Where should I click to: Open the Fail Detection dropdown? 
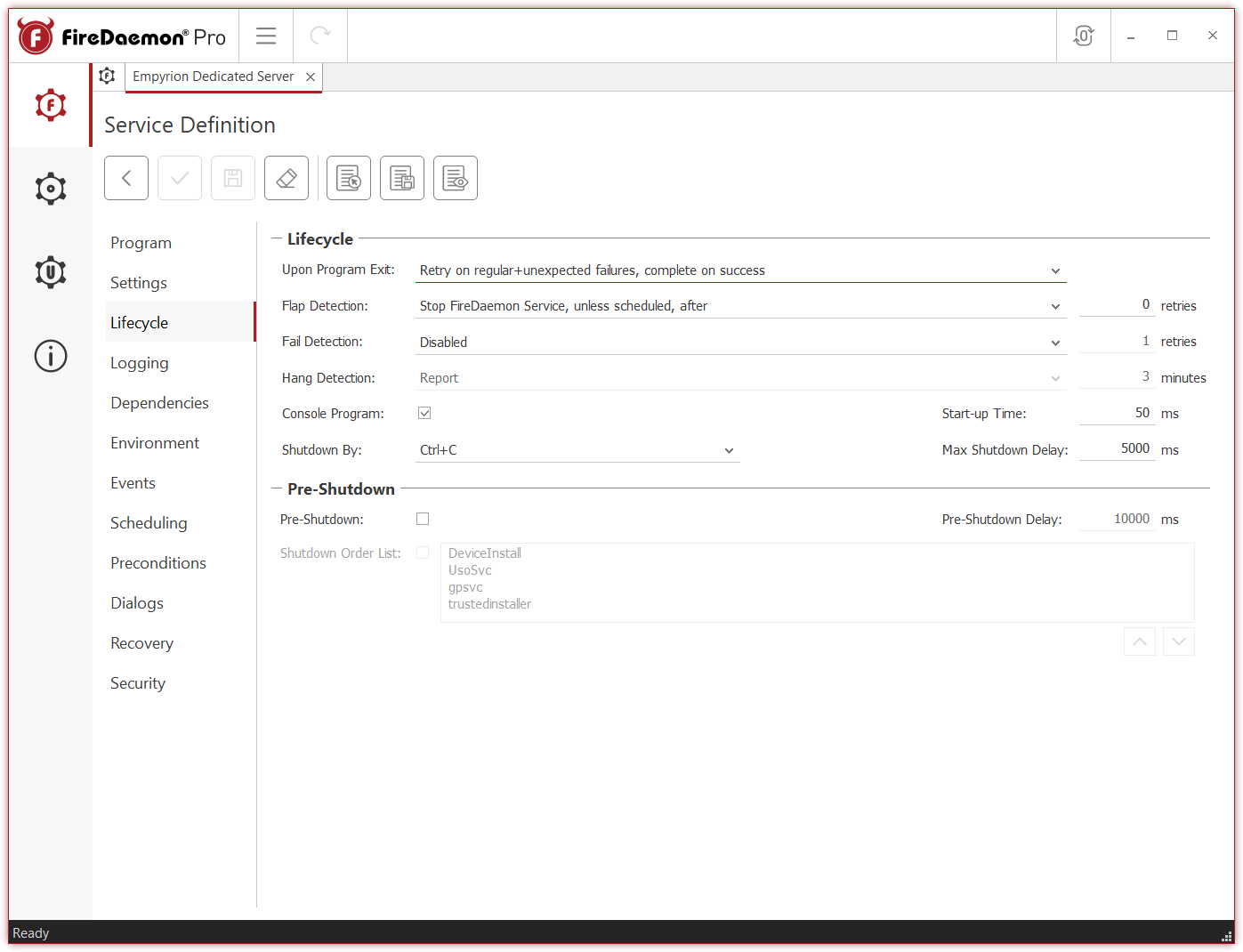tap(1055, 342)
